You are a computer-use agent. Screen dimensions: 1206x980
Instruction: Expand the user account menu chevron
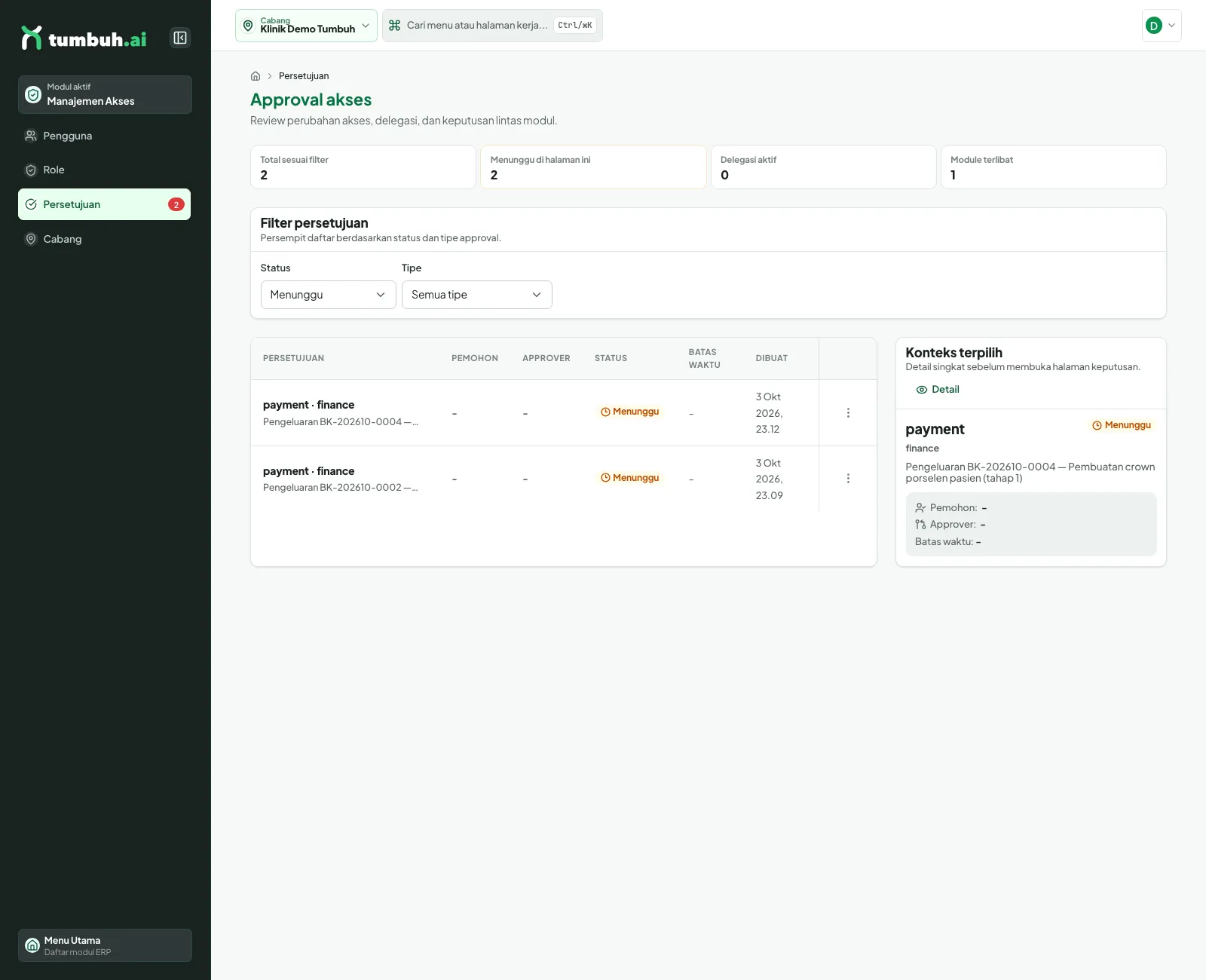tap(1171, 26)
